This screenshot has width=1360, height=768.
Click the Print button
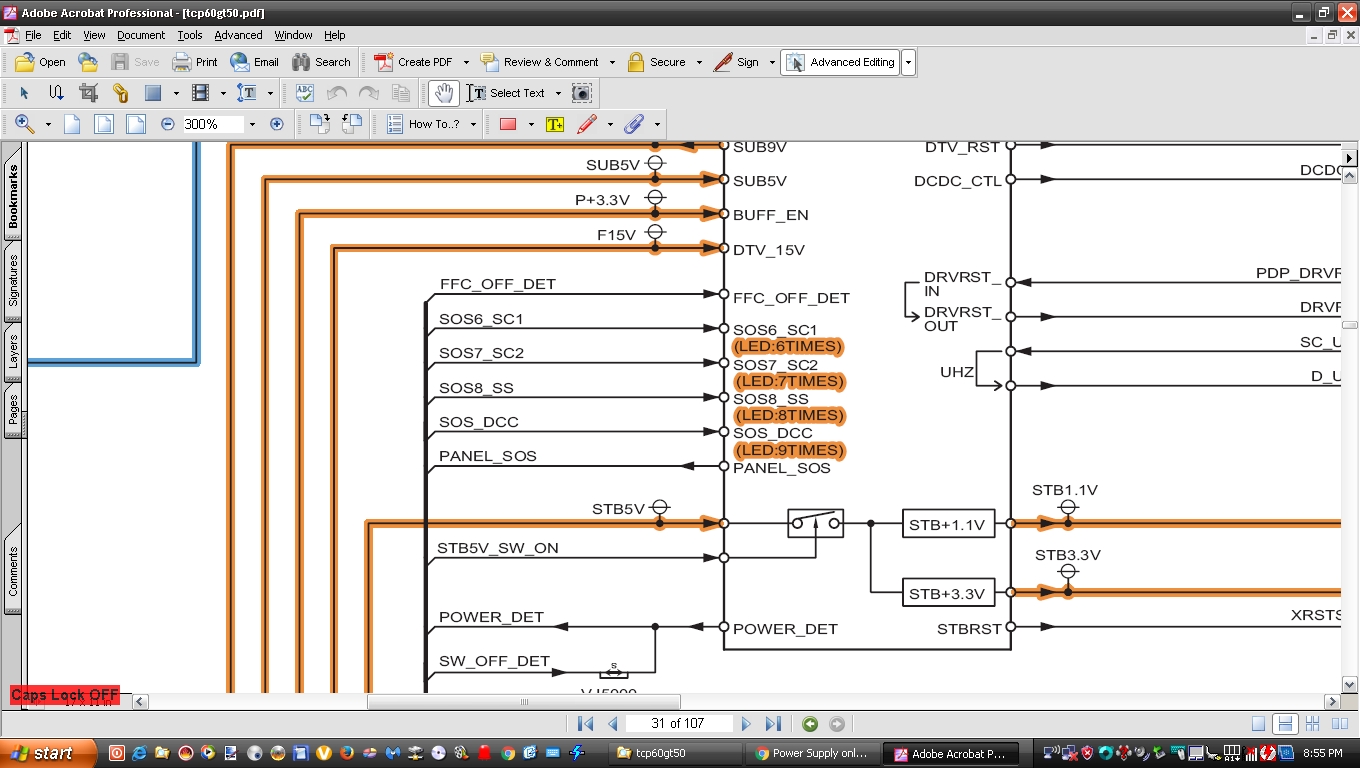click(195, 62)
